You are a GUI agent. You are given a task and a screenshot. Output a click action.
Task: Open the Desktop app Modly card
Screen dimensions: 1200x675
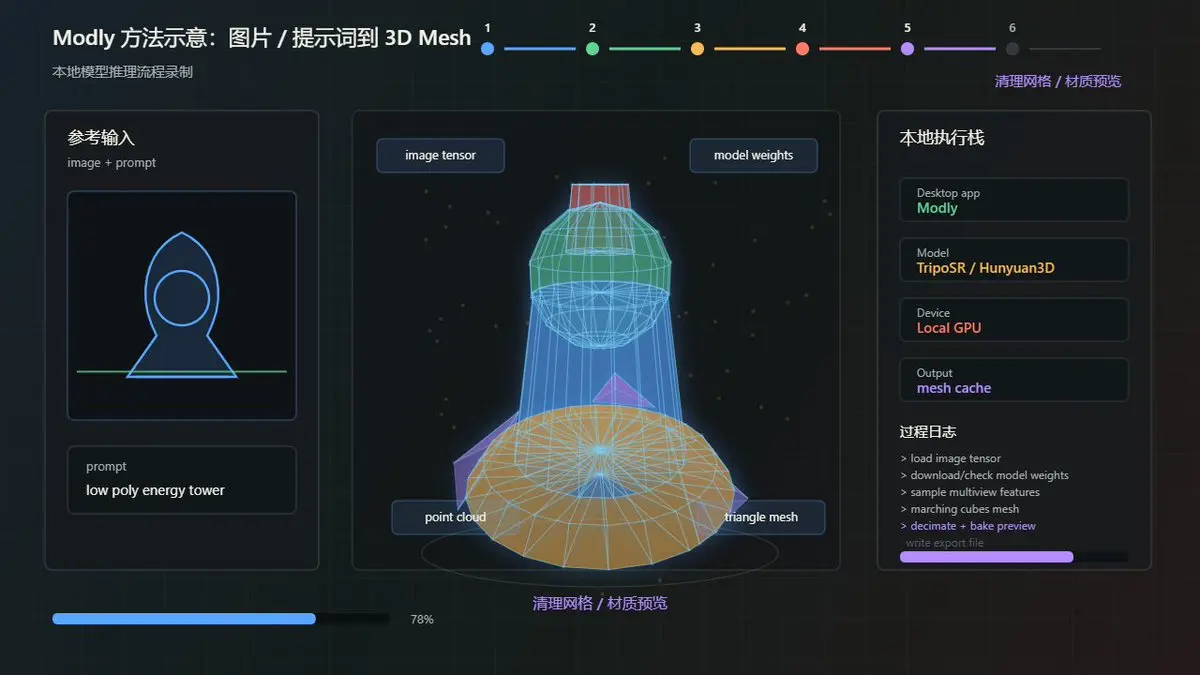(1014, 200)
